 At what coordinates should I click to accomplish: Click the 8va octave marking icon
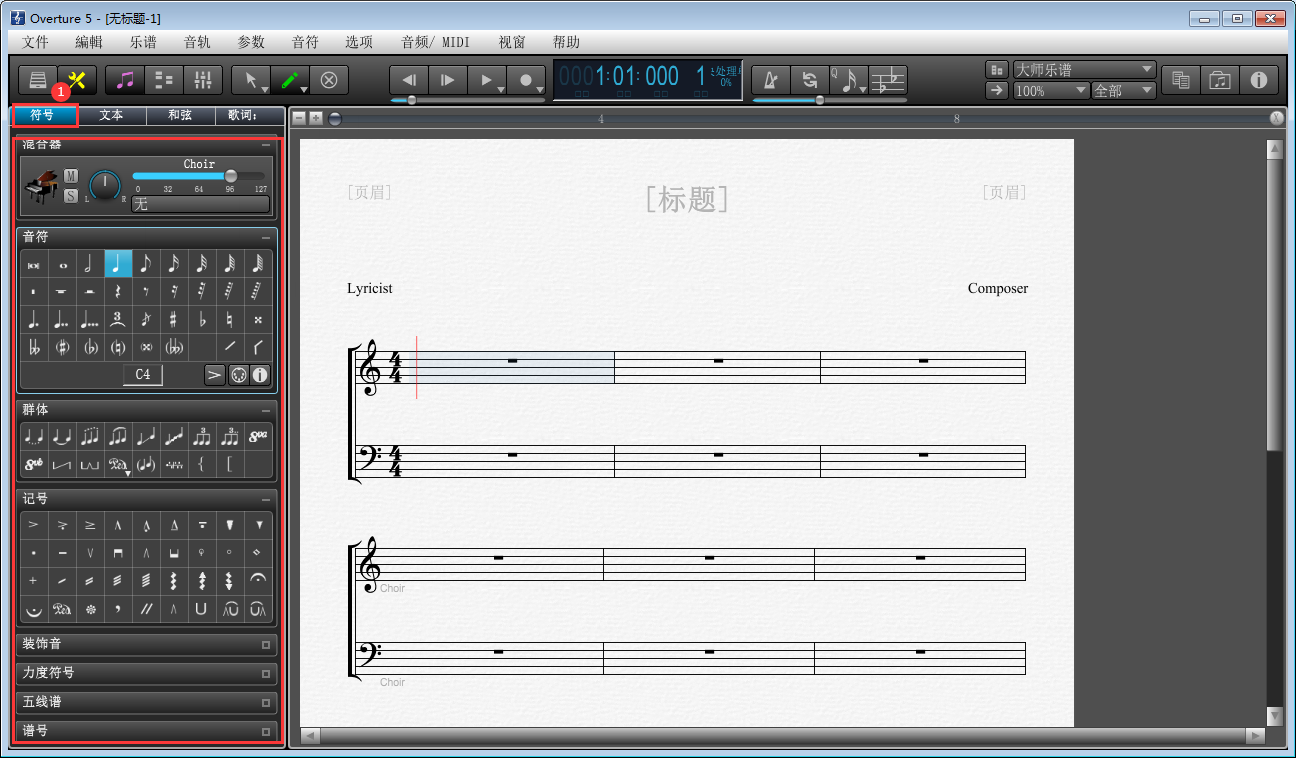[258, 436]
